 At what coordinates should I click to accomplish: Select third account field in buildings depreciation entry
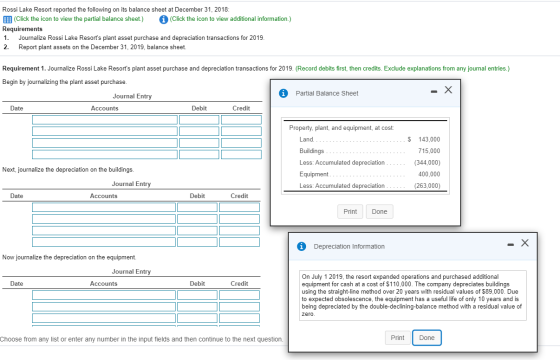pyautogui.click(x=104, y=230)
